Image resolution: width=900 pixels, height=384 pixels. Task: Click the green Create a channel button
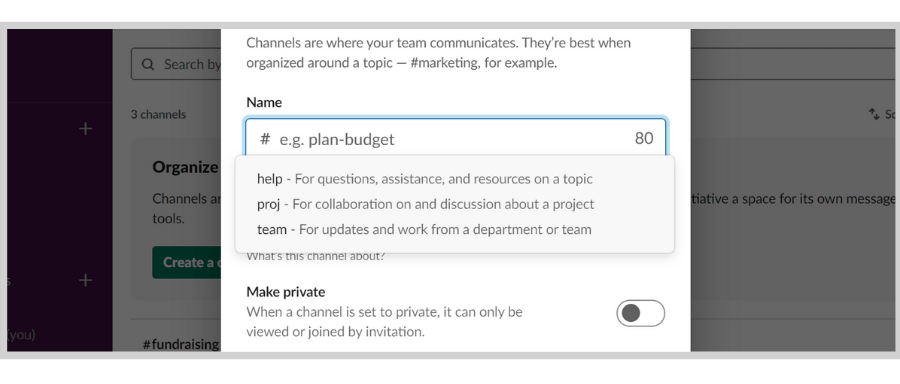click(187, 262)
